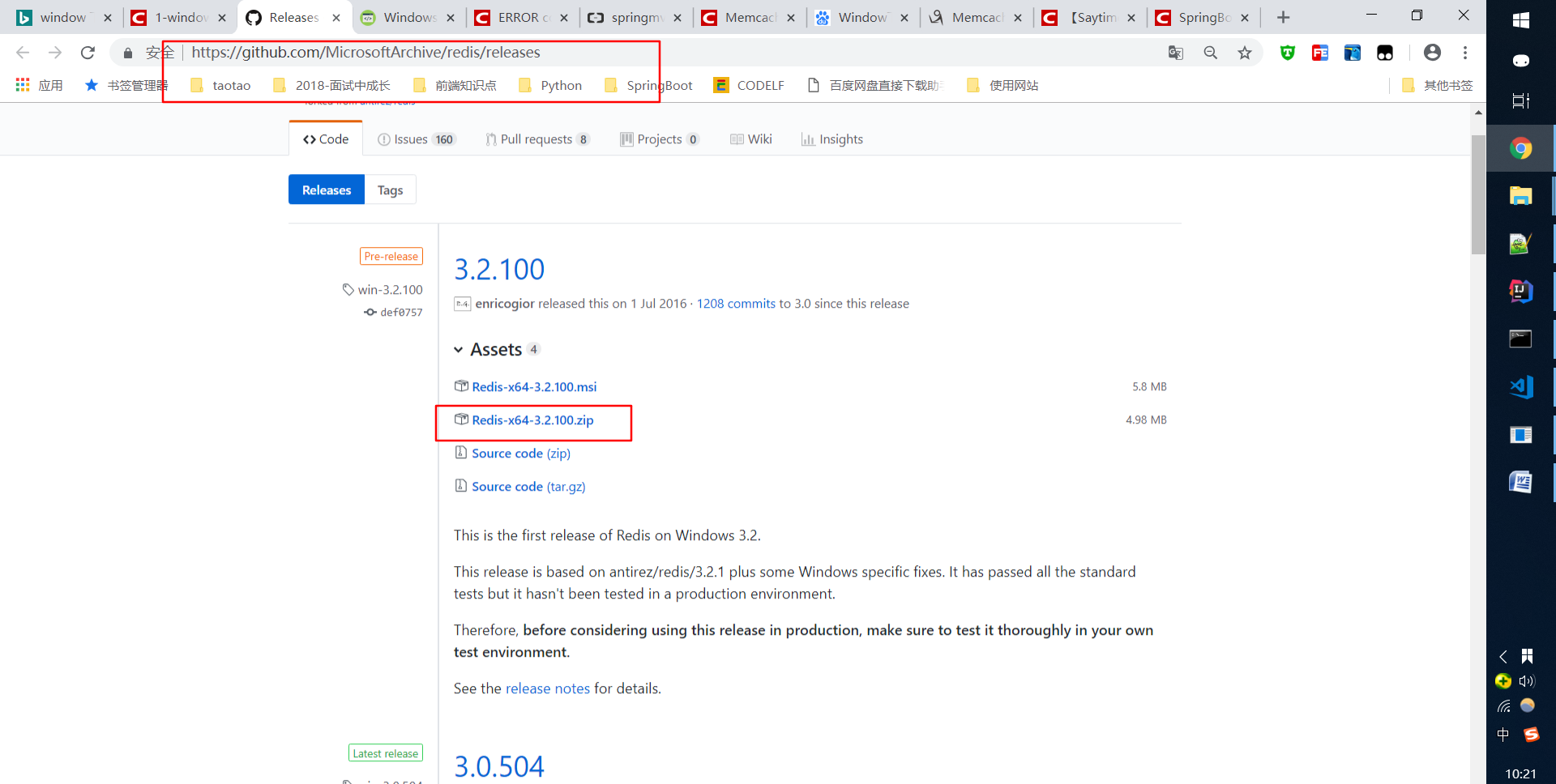Image resolution: width=1556 pixels, height=784 pixels.
Task: Open the 2018-面试中成长 bookmark folder
Action: 331,85
